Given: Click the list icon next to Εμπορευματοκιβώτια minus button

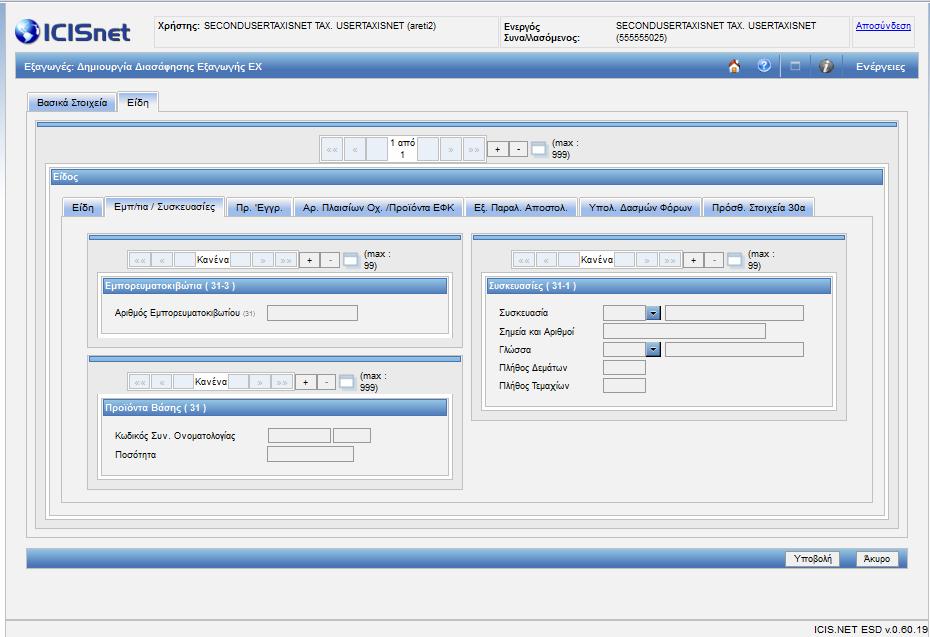Looking at the screenshot, I should point(351,260).
